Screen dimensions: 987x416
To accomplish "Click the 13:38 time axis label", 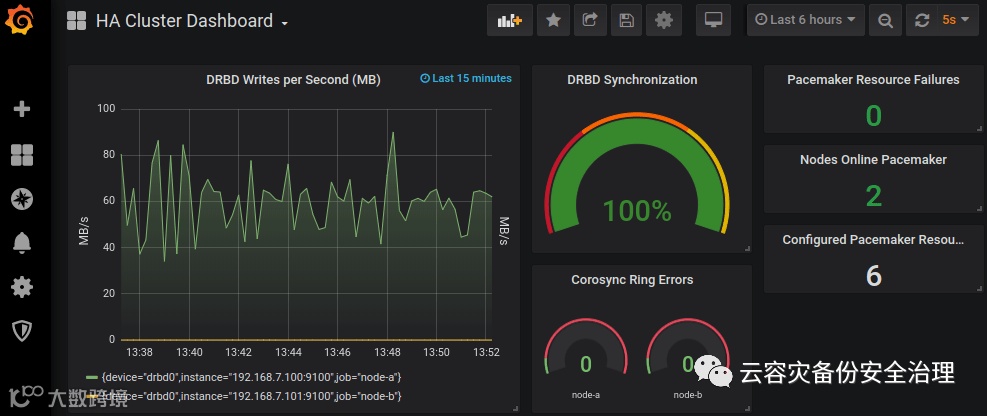I will coord(139,352).
